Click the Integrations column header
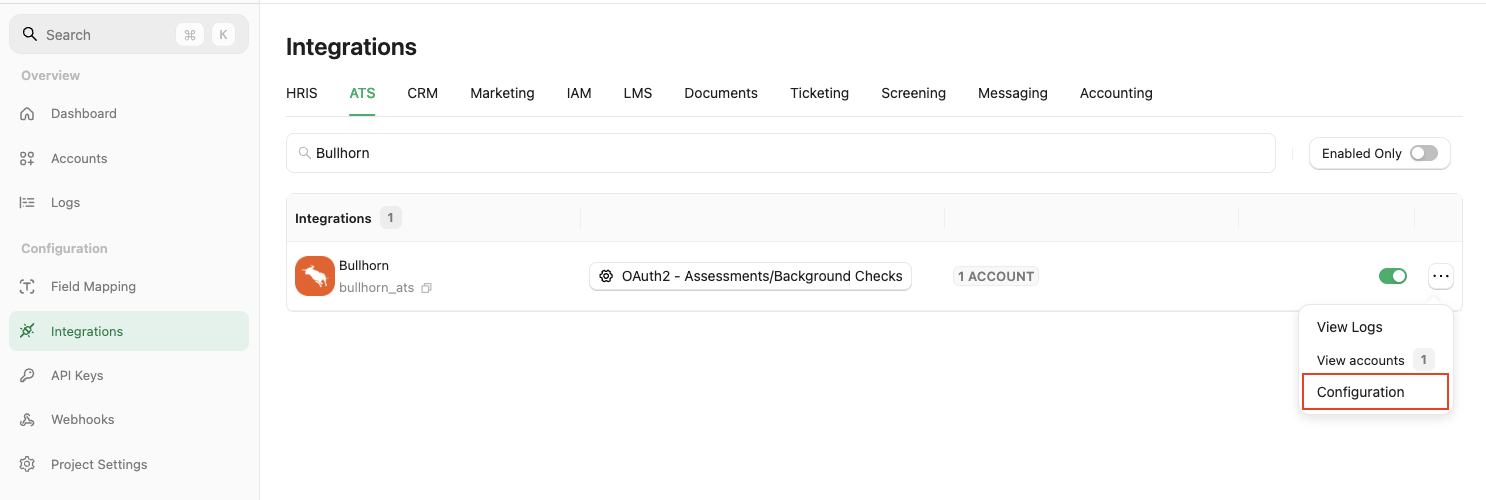The height and width of the screenshot is (500, 1486). pos(333,218)
